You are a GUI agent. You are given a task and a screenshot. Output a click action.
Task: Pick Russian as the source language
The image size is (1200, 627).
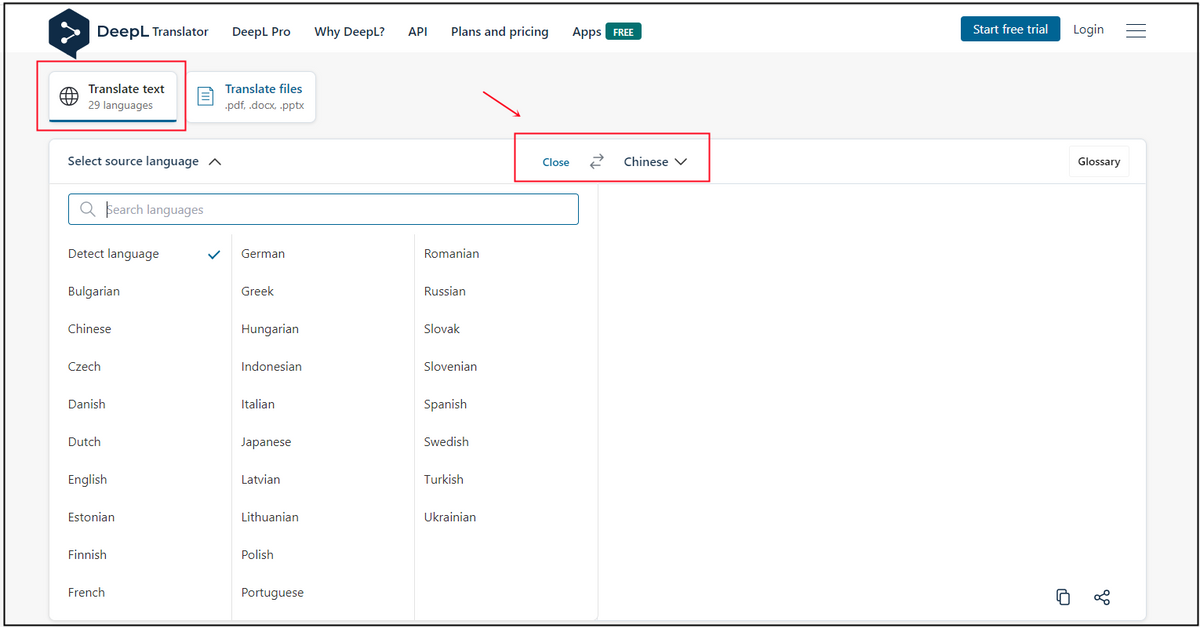(x=445, y=291)
